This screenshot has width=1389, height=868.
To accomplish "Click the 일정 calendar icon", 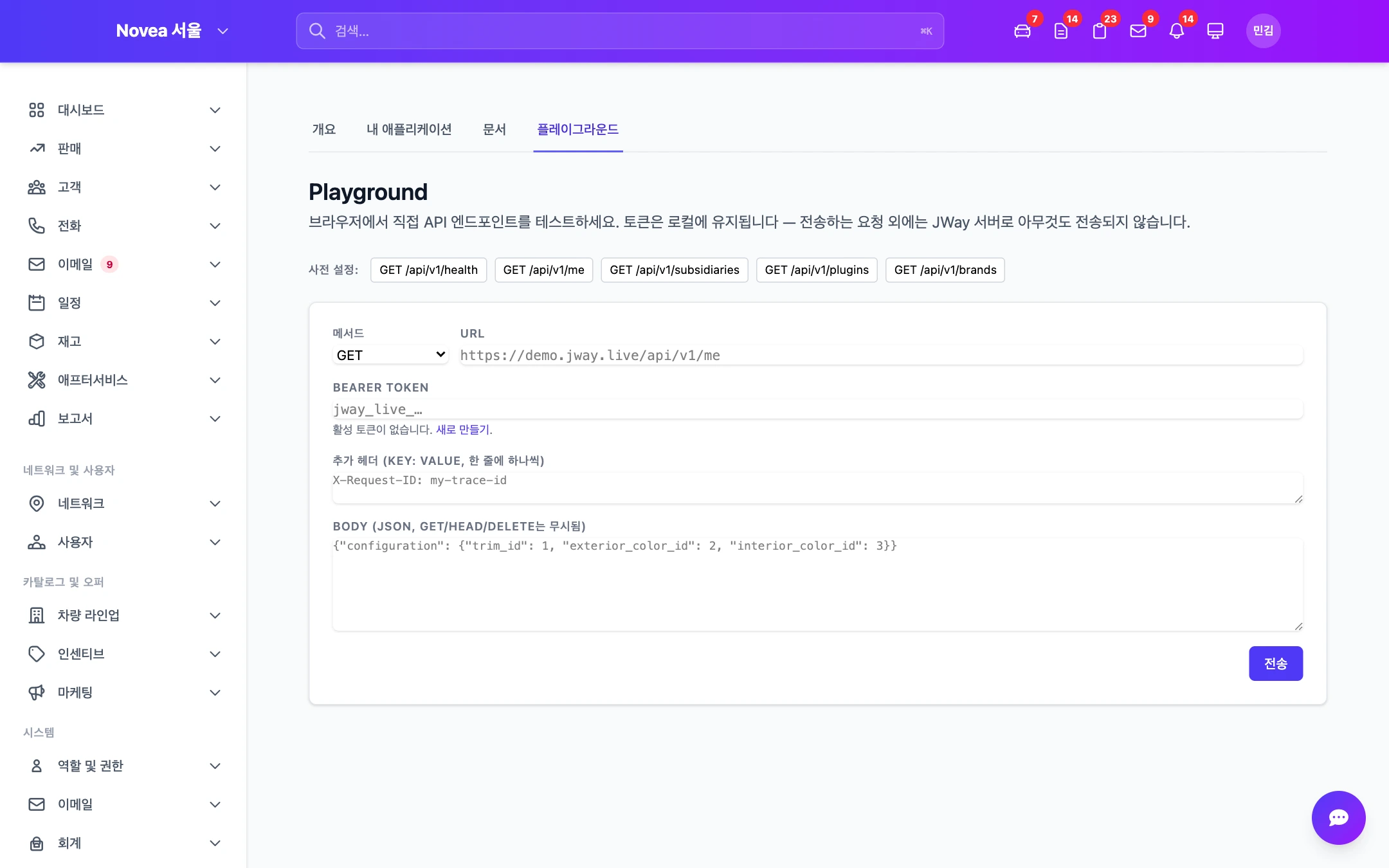I will point(37,303).
